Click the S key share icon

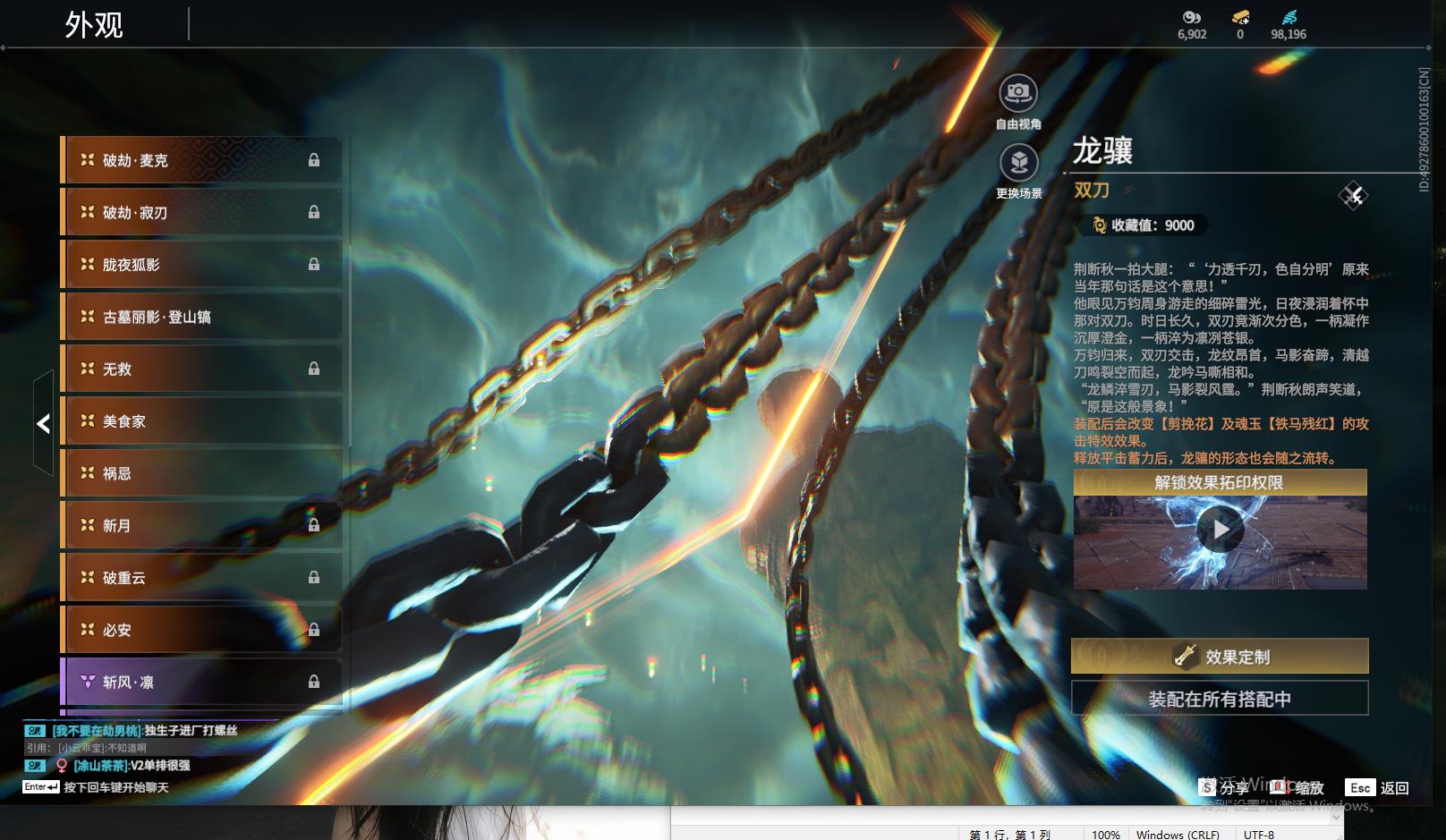coord(1208,787)
